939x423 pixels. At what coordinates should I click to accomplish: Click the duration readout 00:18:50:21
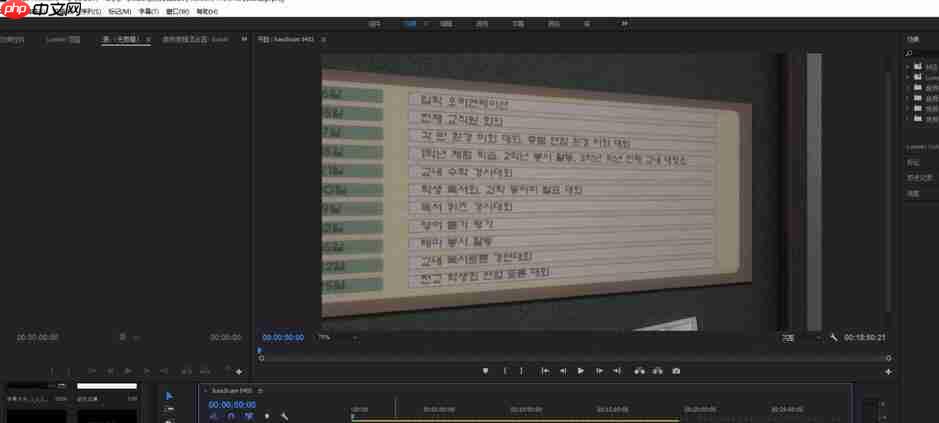[865, 338]
